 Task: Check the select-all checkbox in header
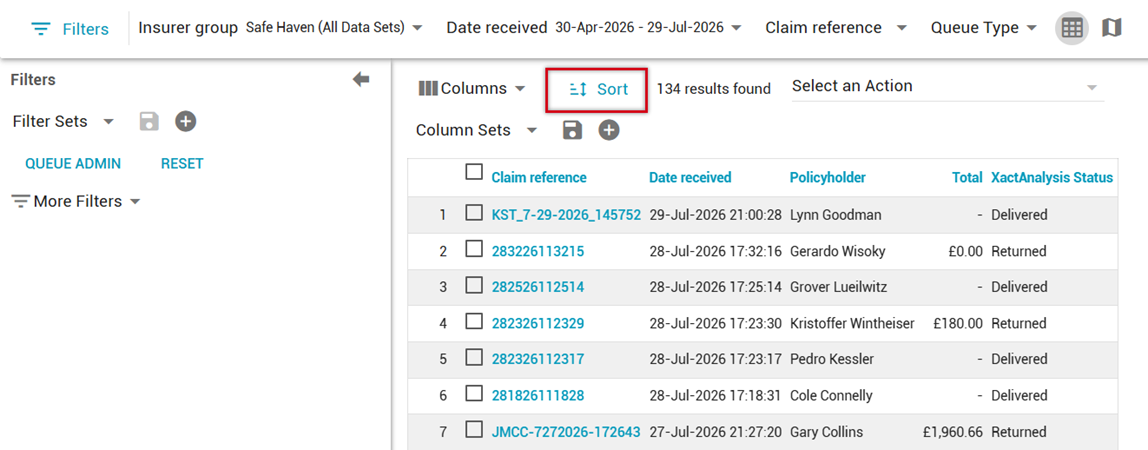click(474, 172)
